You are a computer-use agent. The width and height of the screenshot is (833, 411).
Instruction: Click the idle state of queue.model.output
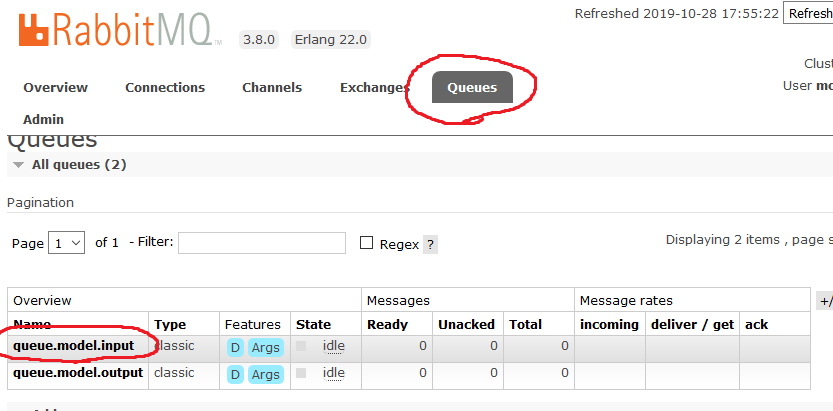pos(334,373)
